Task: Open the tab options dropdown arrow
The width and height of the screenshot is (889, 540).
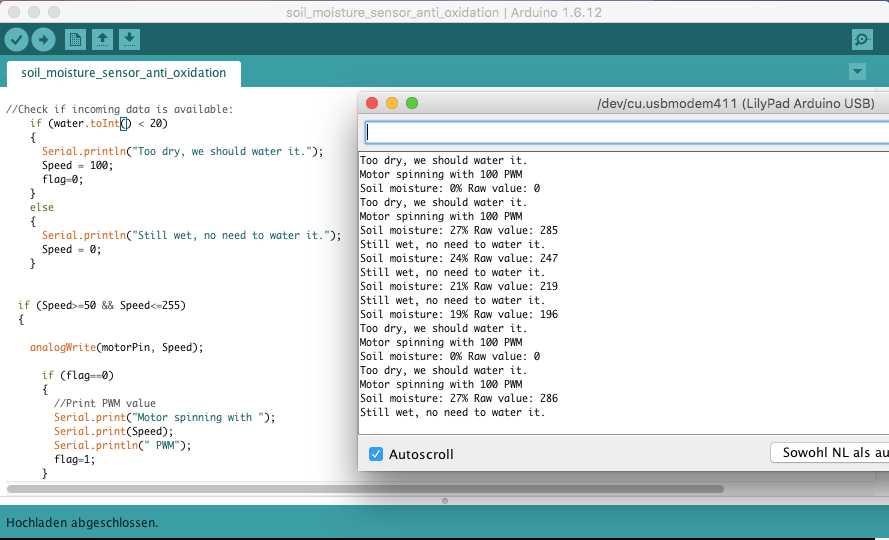Action: point(857,72)
